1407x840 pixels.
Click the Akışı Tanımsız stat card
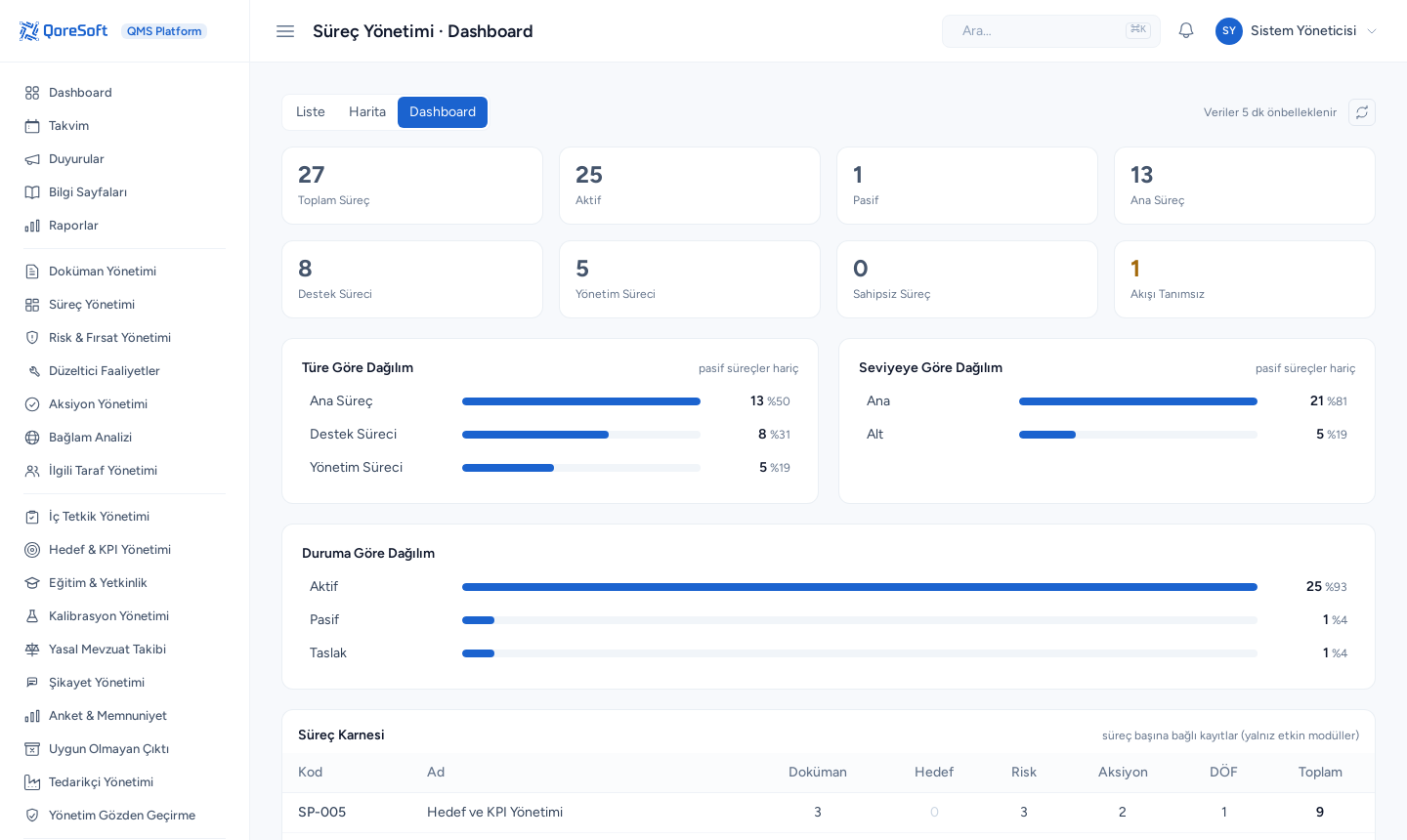[x=1245, y=279]
